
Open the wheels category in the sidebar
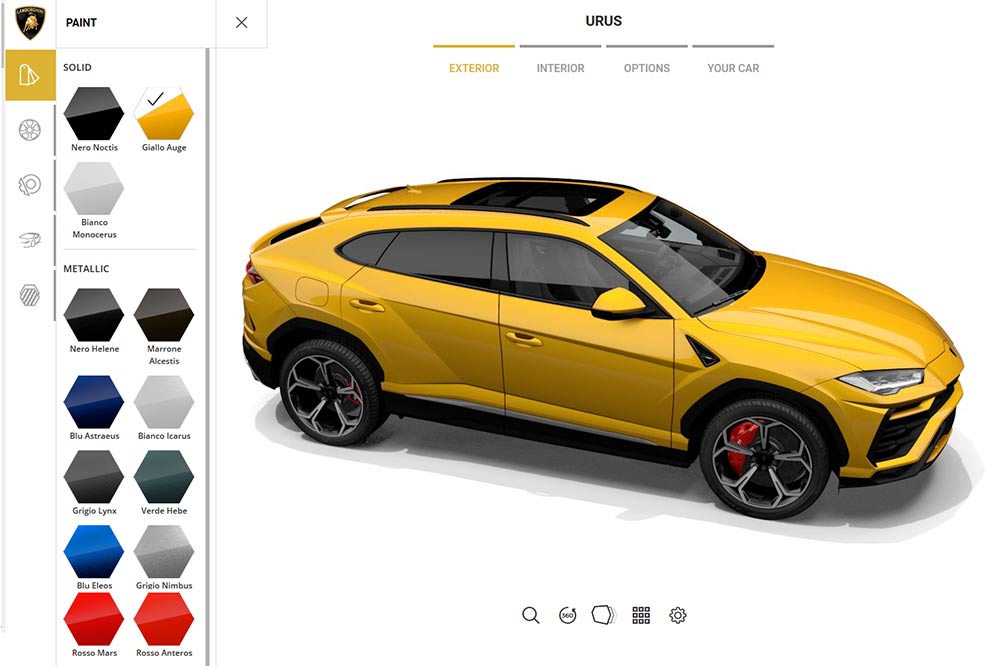coord(30,130)
